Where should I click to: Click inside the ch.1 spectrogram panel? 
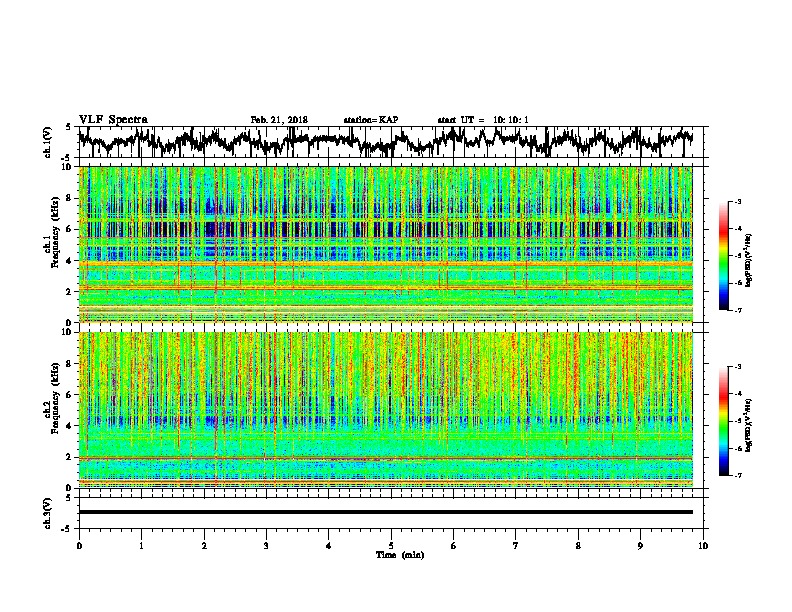click(386, 244)
